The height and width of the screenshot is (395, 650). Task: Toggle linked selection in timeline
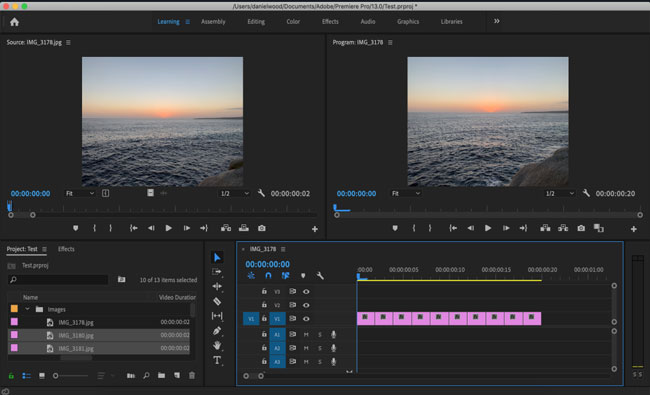pos(286,276)
